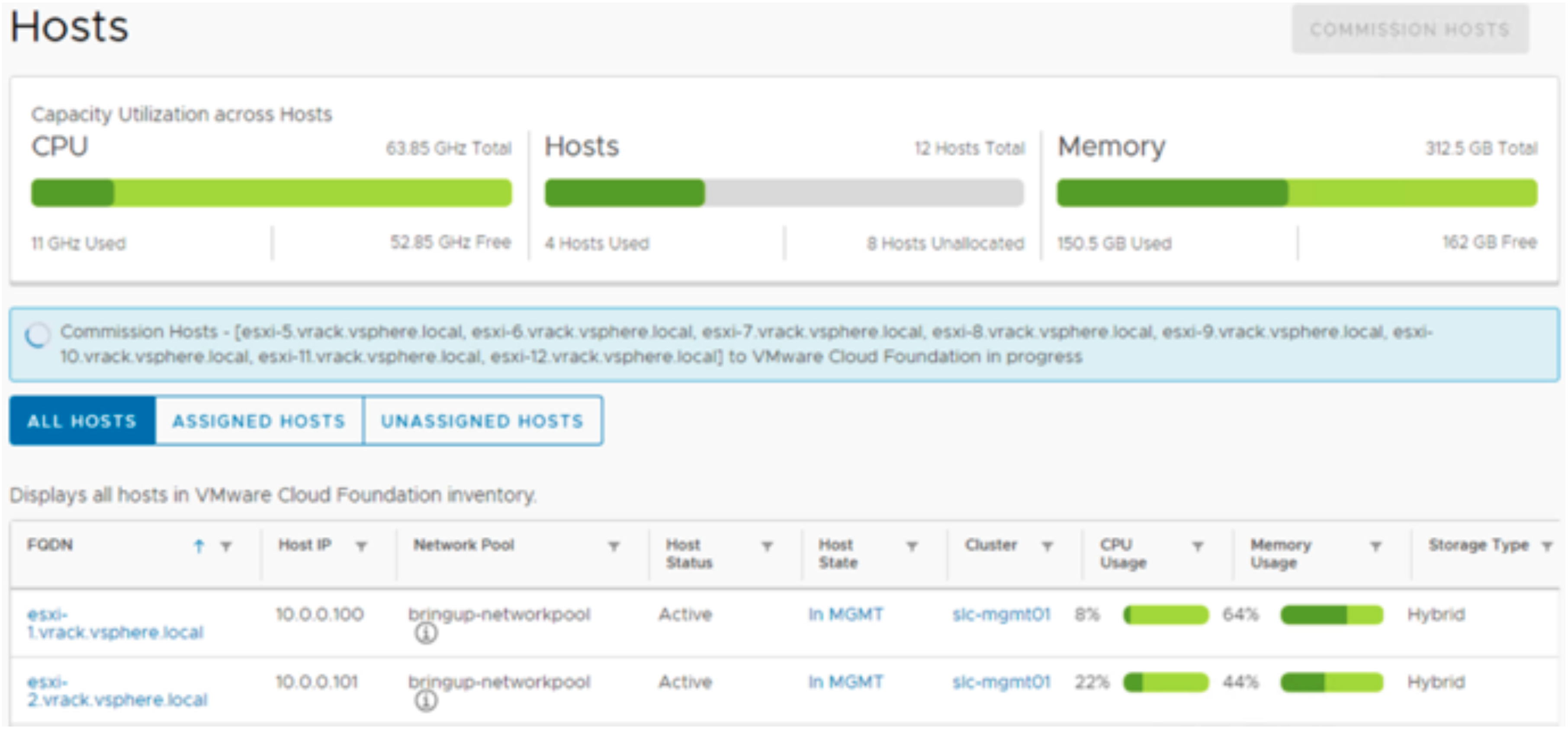Viewport: 1568px width, 730px height.
Task: Click the 150.5 GB Used value
Action: tap(1115, 243)
